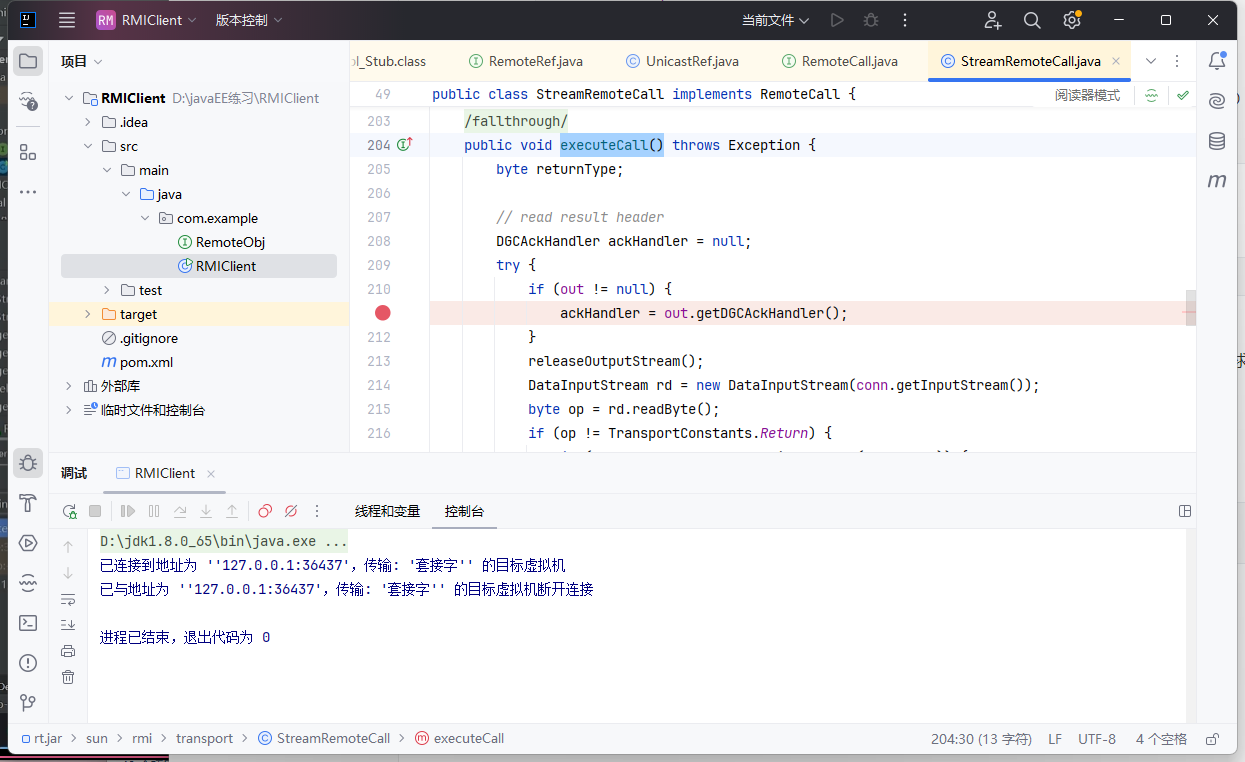Viewport: 1245px width, 762px height.
Task: Open the Git version control tool window
Action: pyautogui.click(x=28, y=702)
